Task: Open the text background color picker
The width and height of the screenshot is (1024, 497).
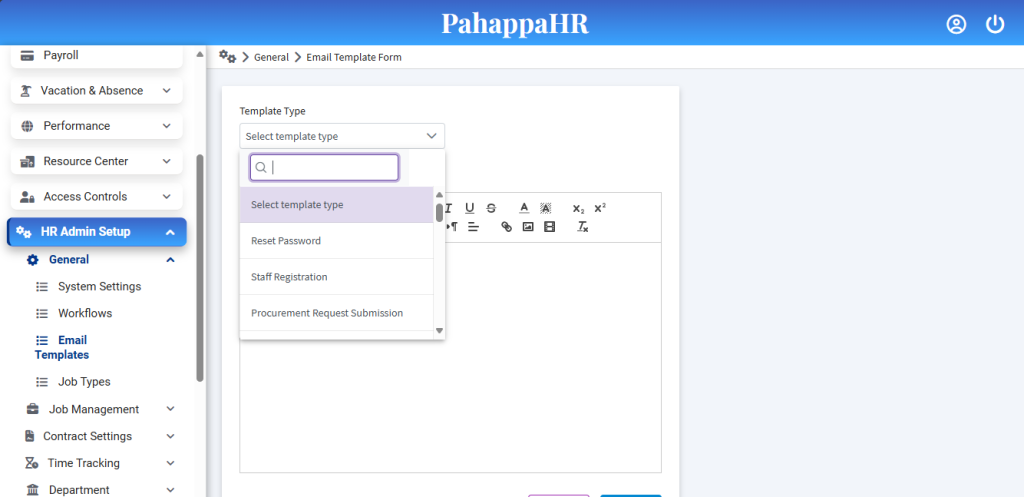Action: click(545, 208)
